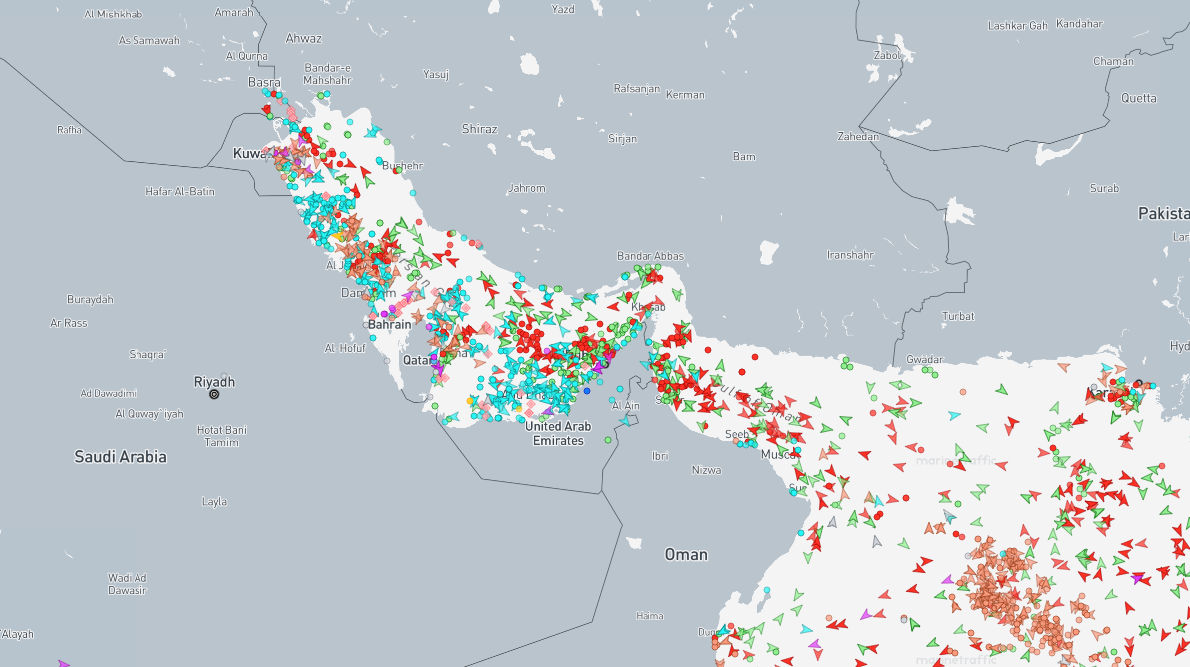
Task: Select a red stationary vessel near Muscat
Action: pos(829,485)
